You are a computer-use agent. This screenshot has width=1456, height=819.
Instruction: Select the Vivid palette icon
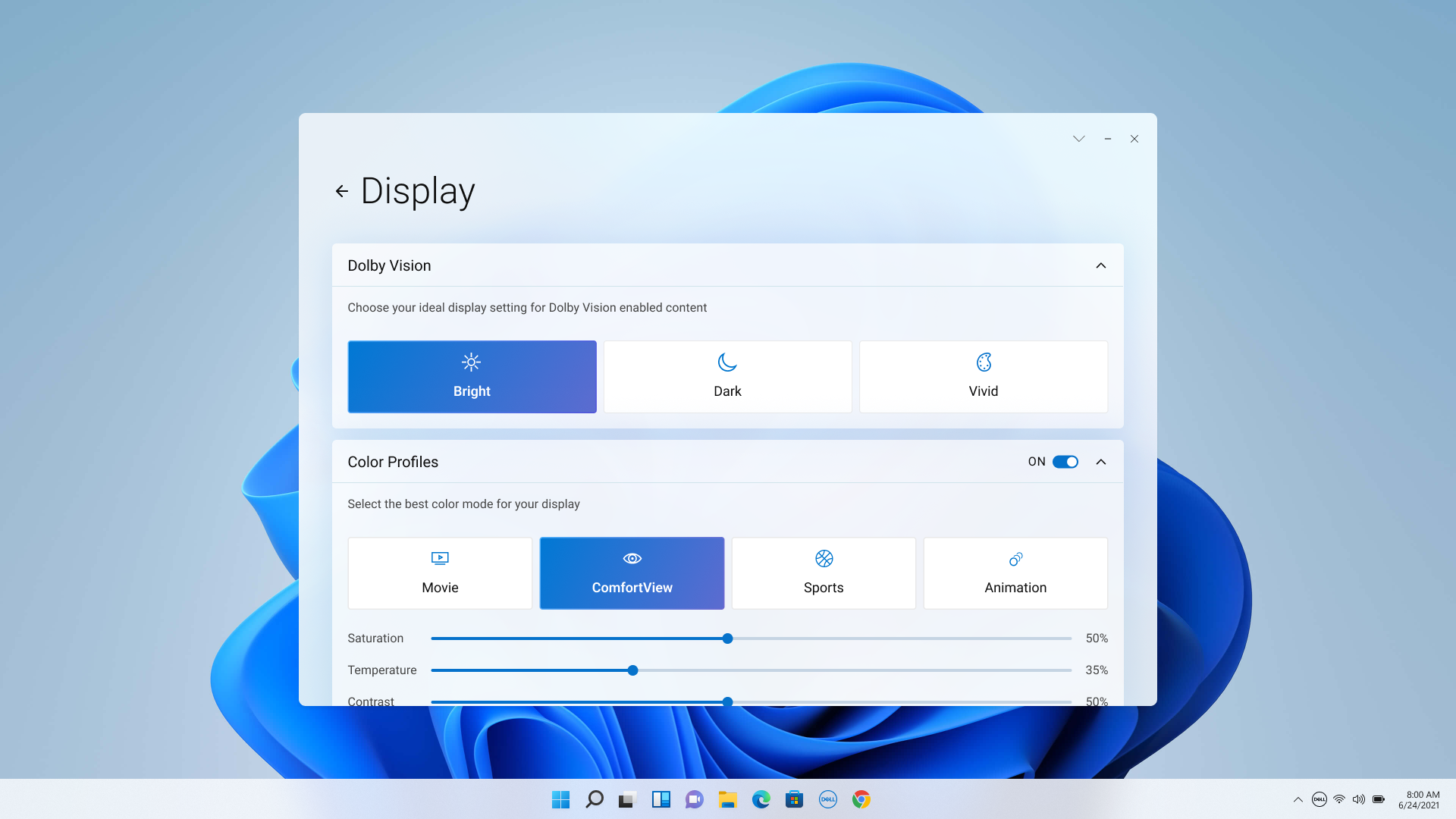pyautogui.click(x=984, y=362)
